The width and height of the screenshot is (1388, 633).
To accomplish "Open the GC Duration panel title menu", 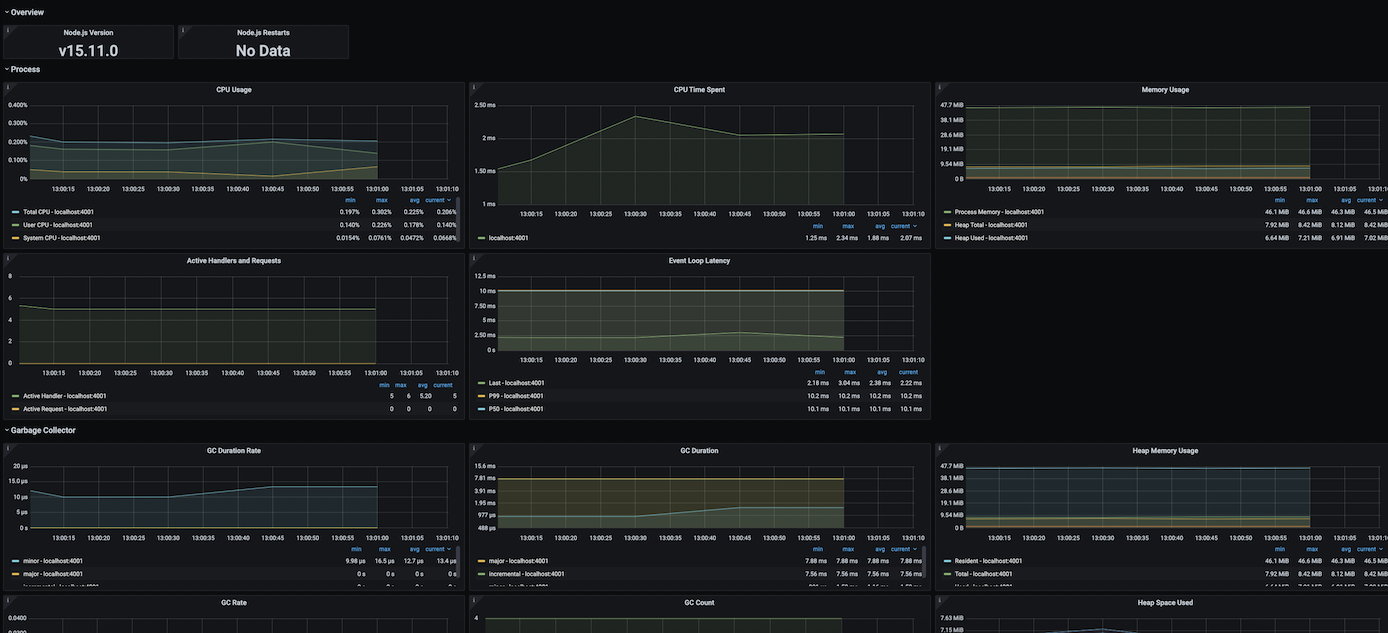I will 699,451.
